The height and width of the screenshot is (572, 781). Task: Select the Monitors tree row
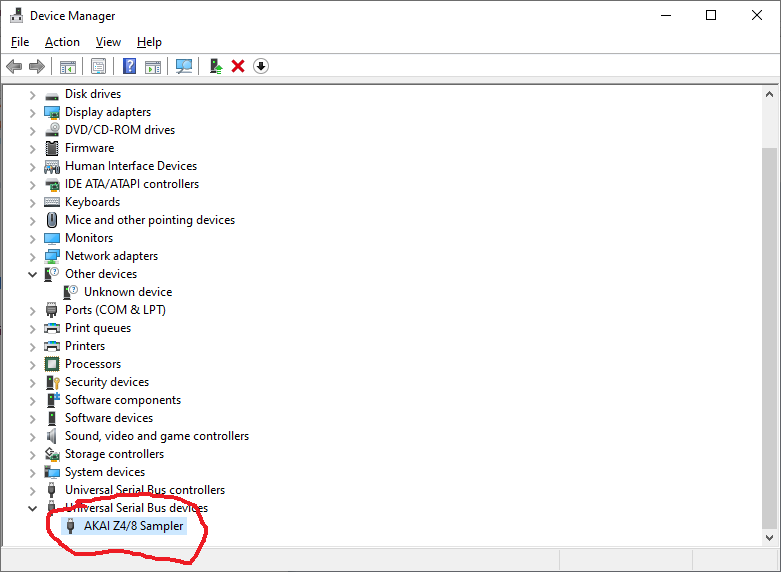89,238
